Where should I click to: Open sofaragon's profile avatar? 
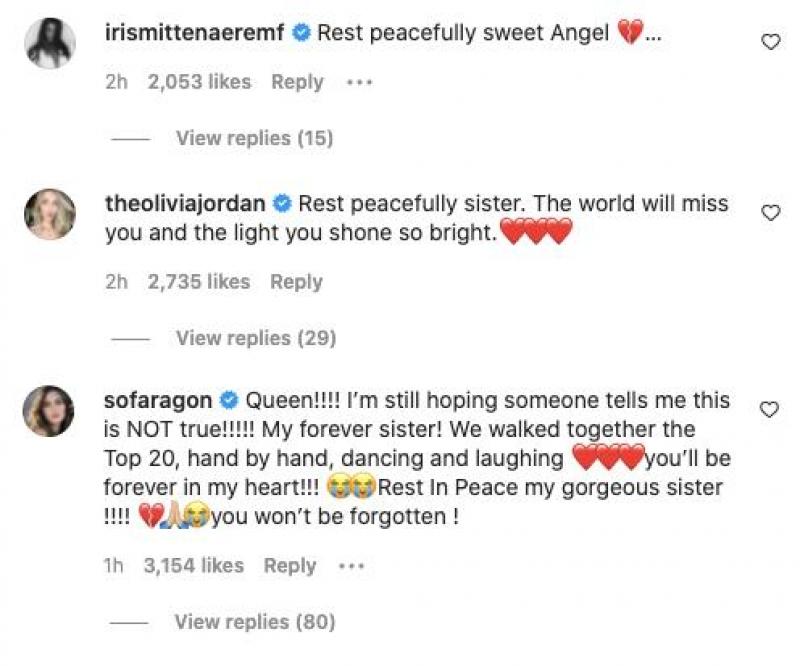coord(49,411)
